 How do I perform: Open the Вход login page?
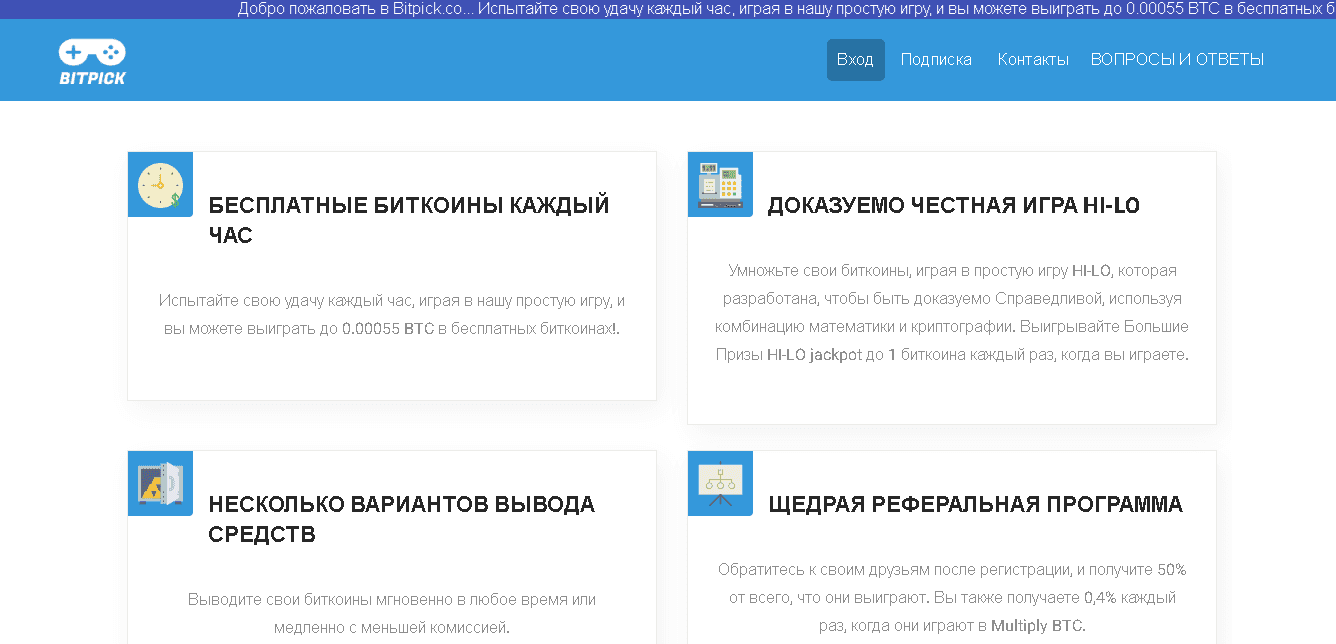coord(855,60)
